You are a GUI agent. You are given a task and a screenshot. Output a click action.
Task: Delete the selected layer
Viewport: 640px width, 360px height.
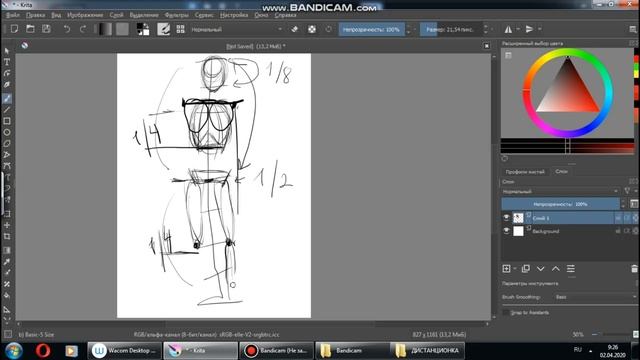(x=634, y=269)
